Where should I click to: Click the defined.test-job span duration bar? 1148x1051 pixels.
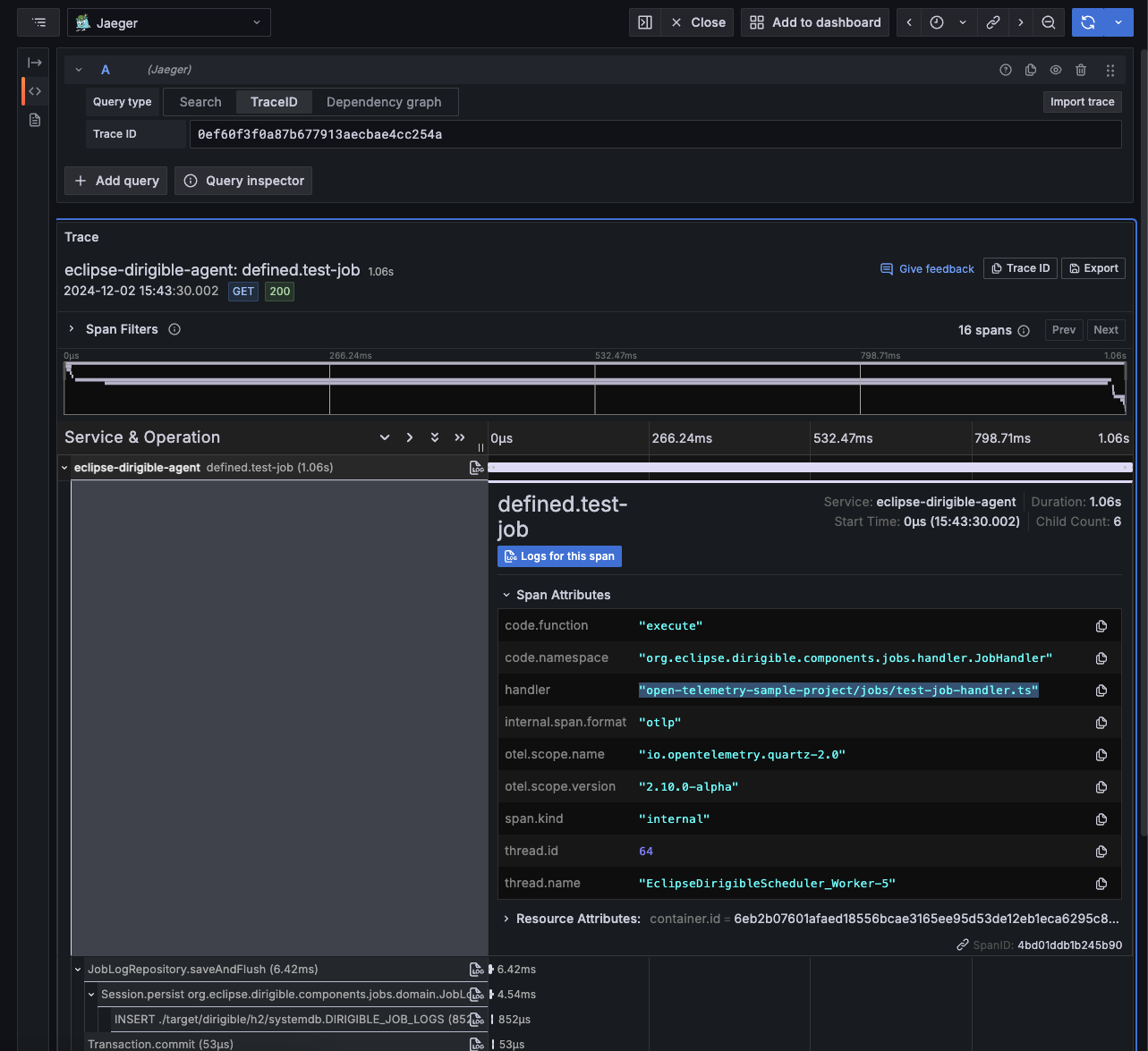coord(811,468)
